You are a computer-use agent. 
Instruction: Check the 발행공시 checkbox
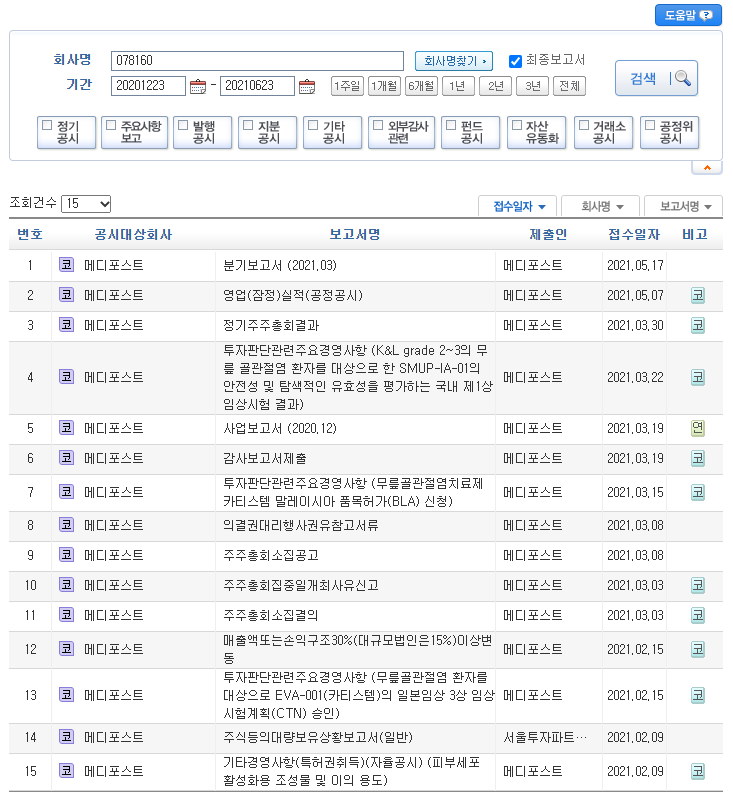183,125
